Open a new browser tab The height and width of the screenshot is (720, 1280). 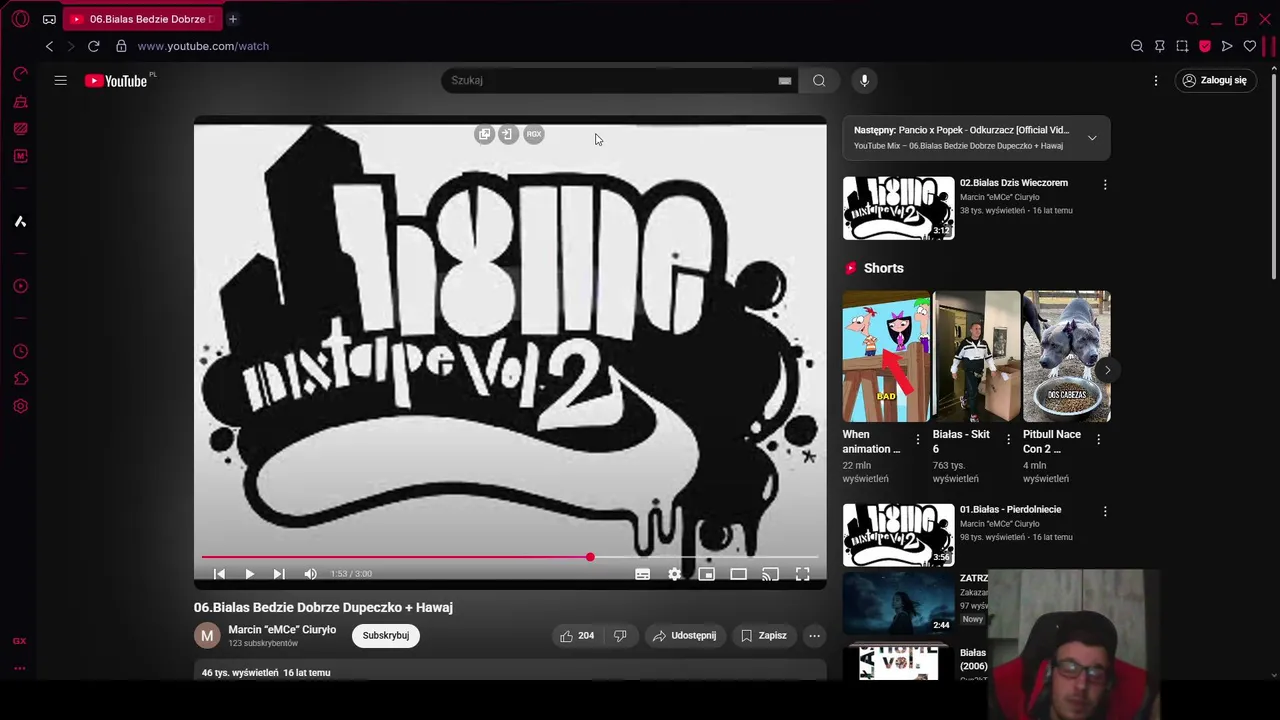point(232,19)
